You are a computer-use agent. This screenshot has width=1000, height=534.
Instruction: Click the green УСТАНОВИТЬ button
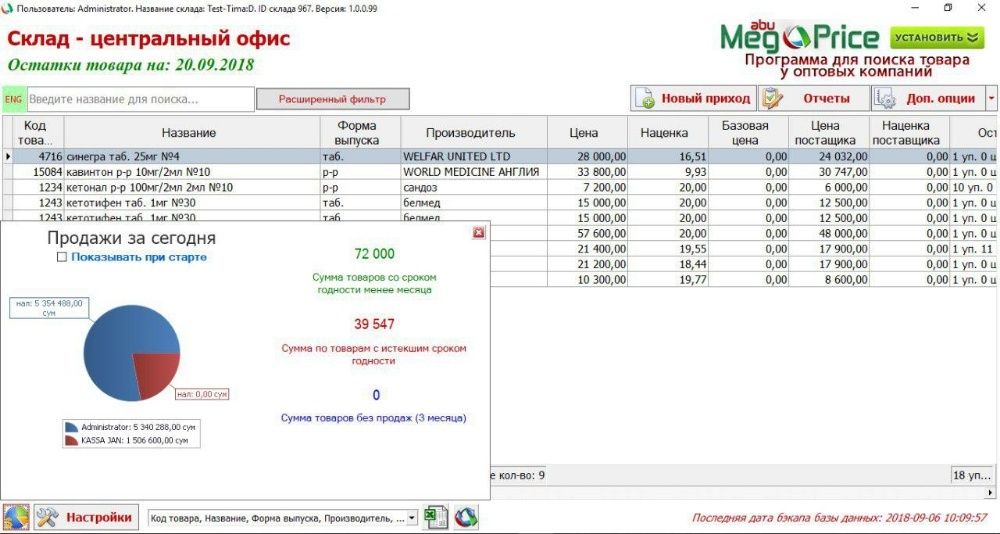pos(937,38)
